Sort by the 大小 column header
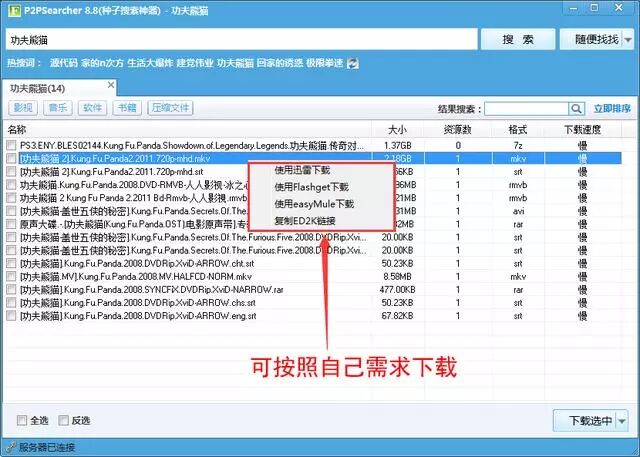The height and width of the screenshot is (457, 640). coord(398,130)
